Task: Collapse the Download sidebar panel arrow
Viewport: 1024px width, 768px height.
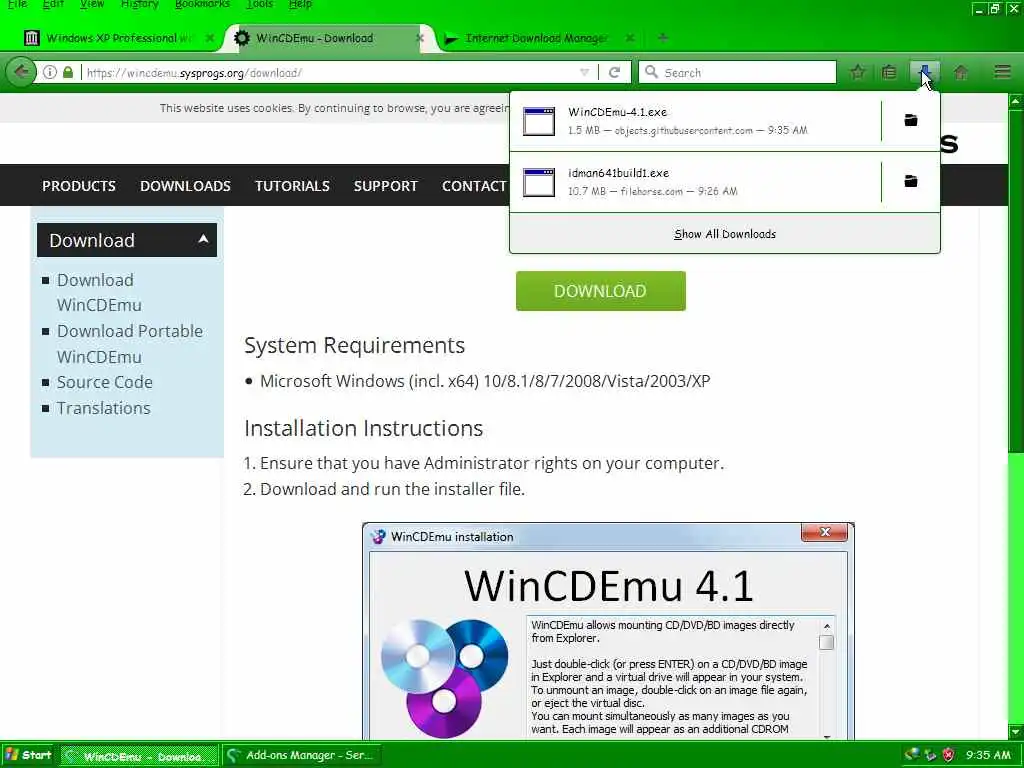Action: tap(203, 239)
